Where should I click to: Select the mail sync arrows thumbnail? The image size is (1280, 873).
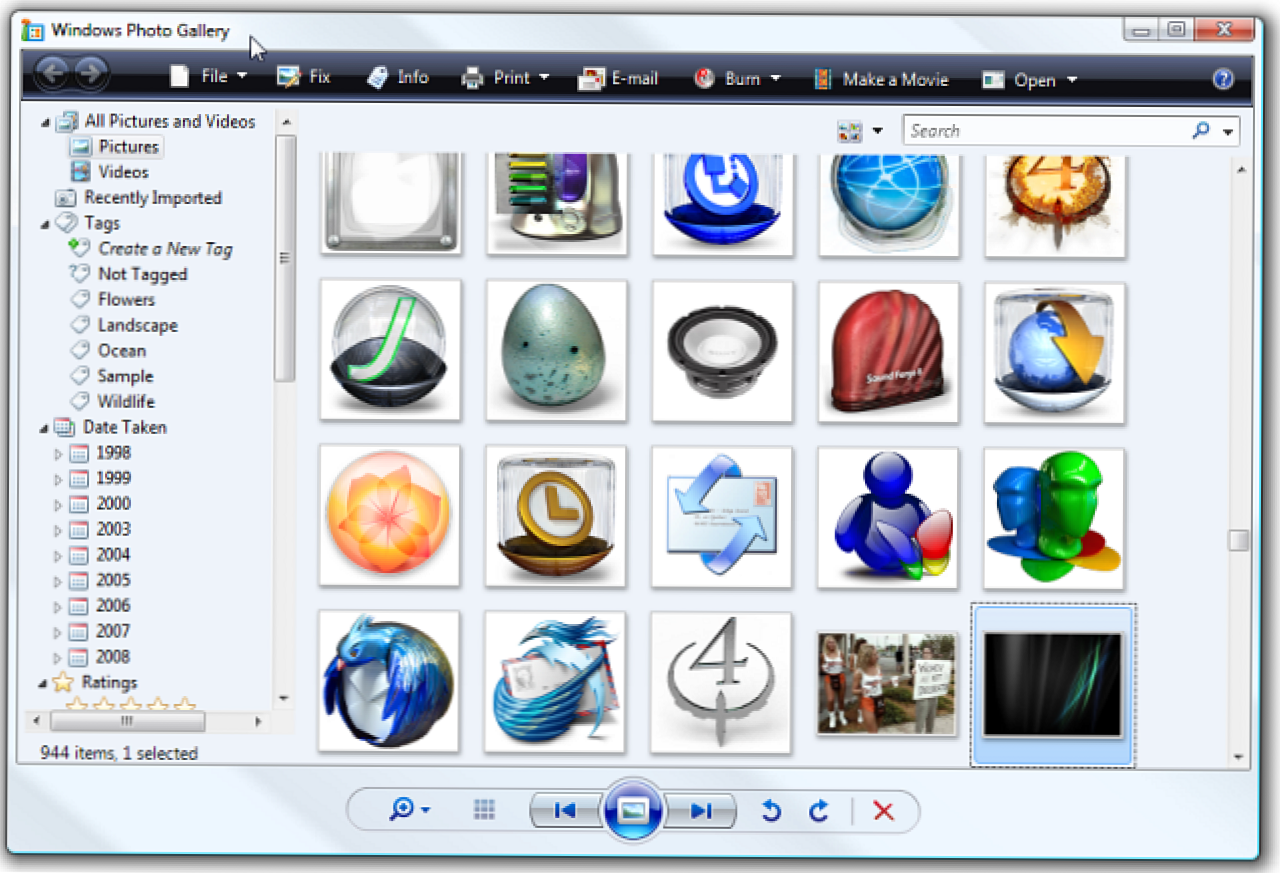click(x=722, y=517)
